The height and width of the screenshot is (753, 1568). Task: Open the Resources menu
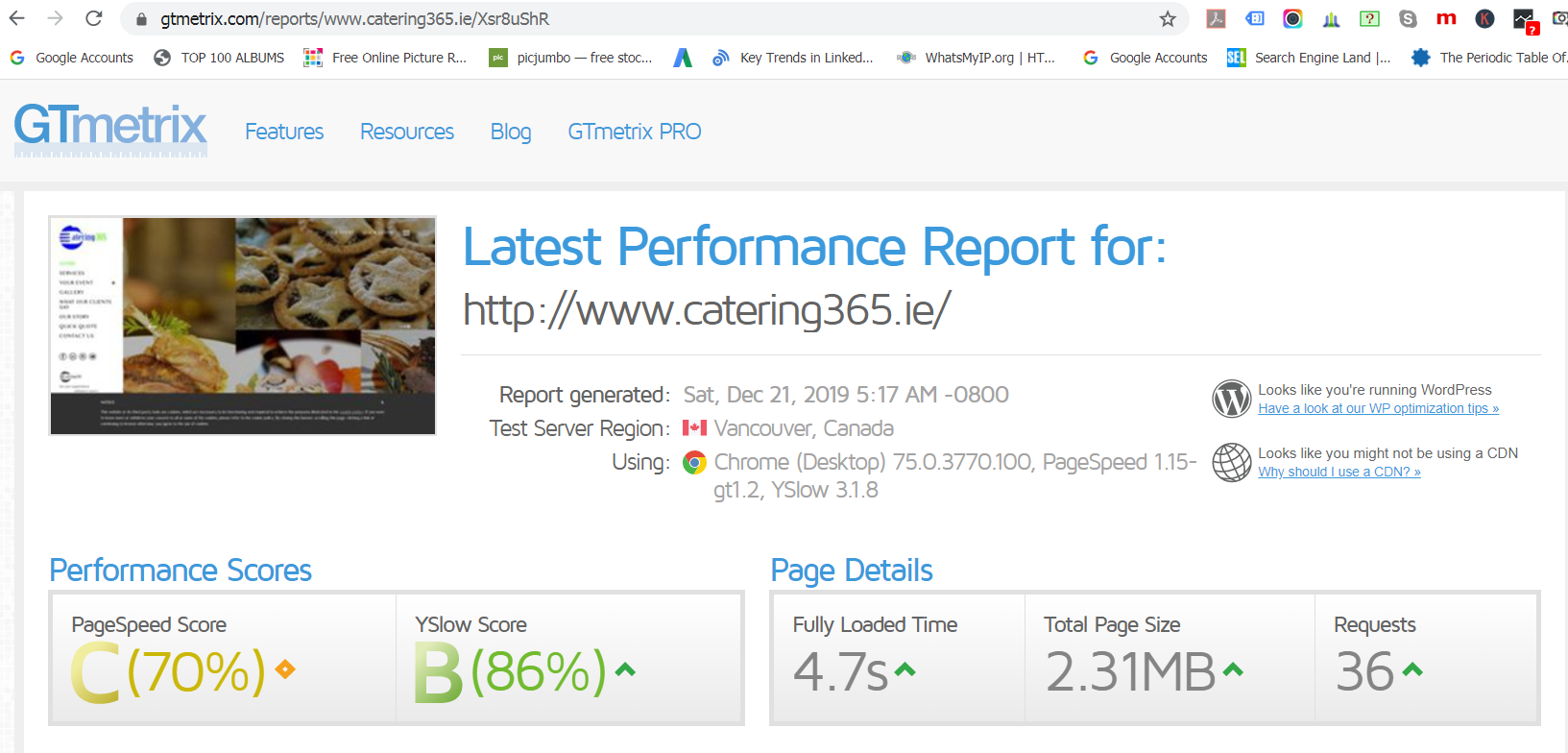[407, 132]
